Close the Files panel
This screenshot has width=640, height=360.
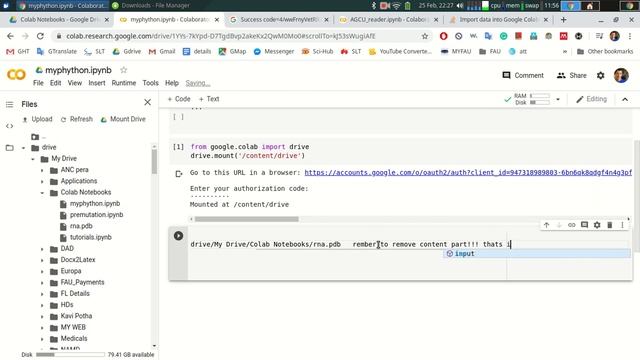click(x=147, y=102)
